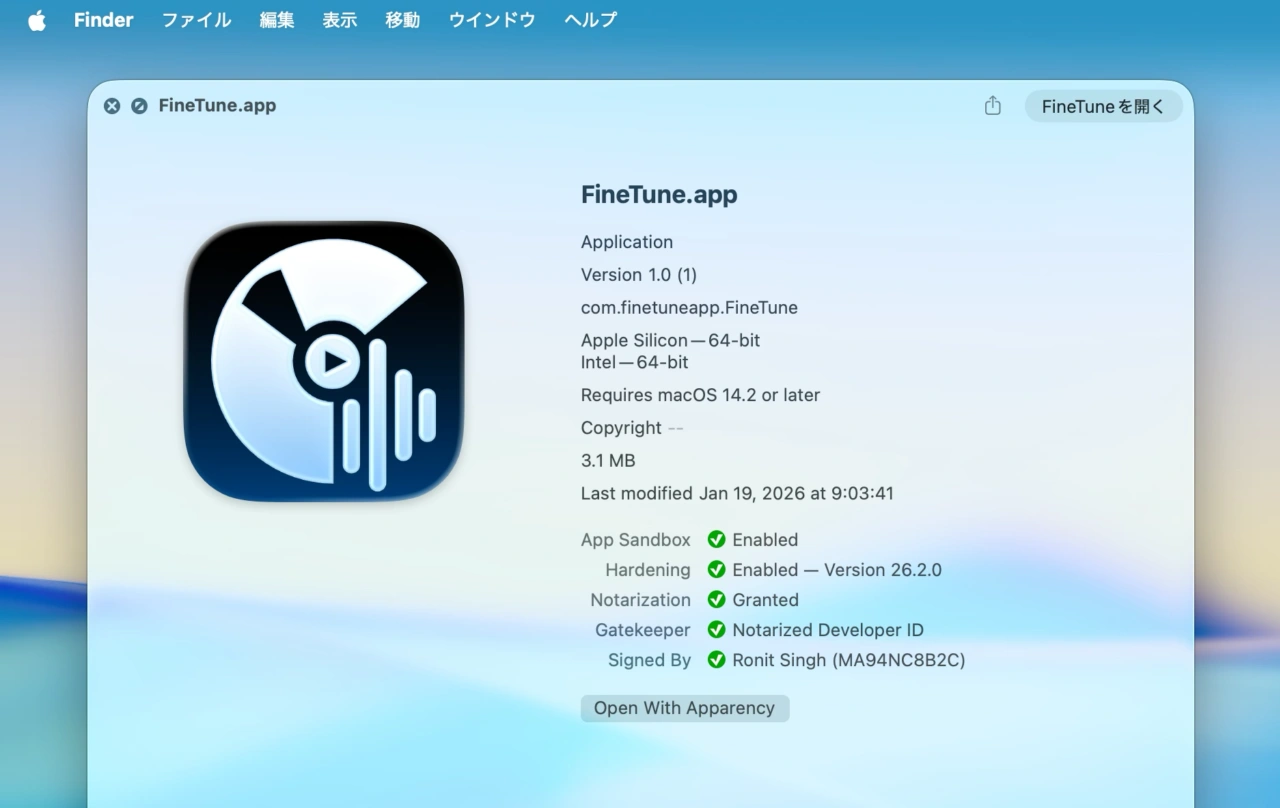Open the Finder menu in the menu bar

pos(103,20)
